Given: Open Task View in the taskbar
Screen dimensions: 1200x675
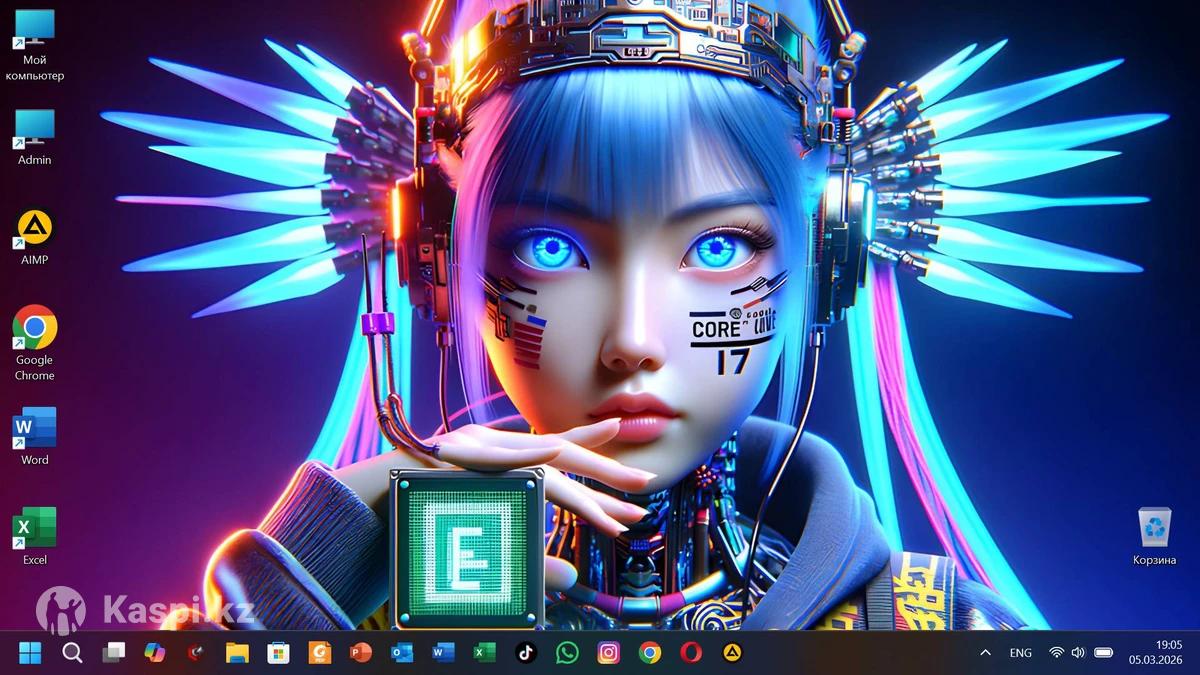Looking at the screenshot, I should pos(114,653).
